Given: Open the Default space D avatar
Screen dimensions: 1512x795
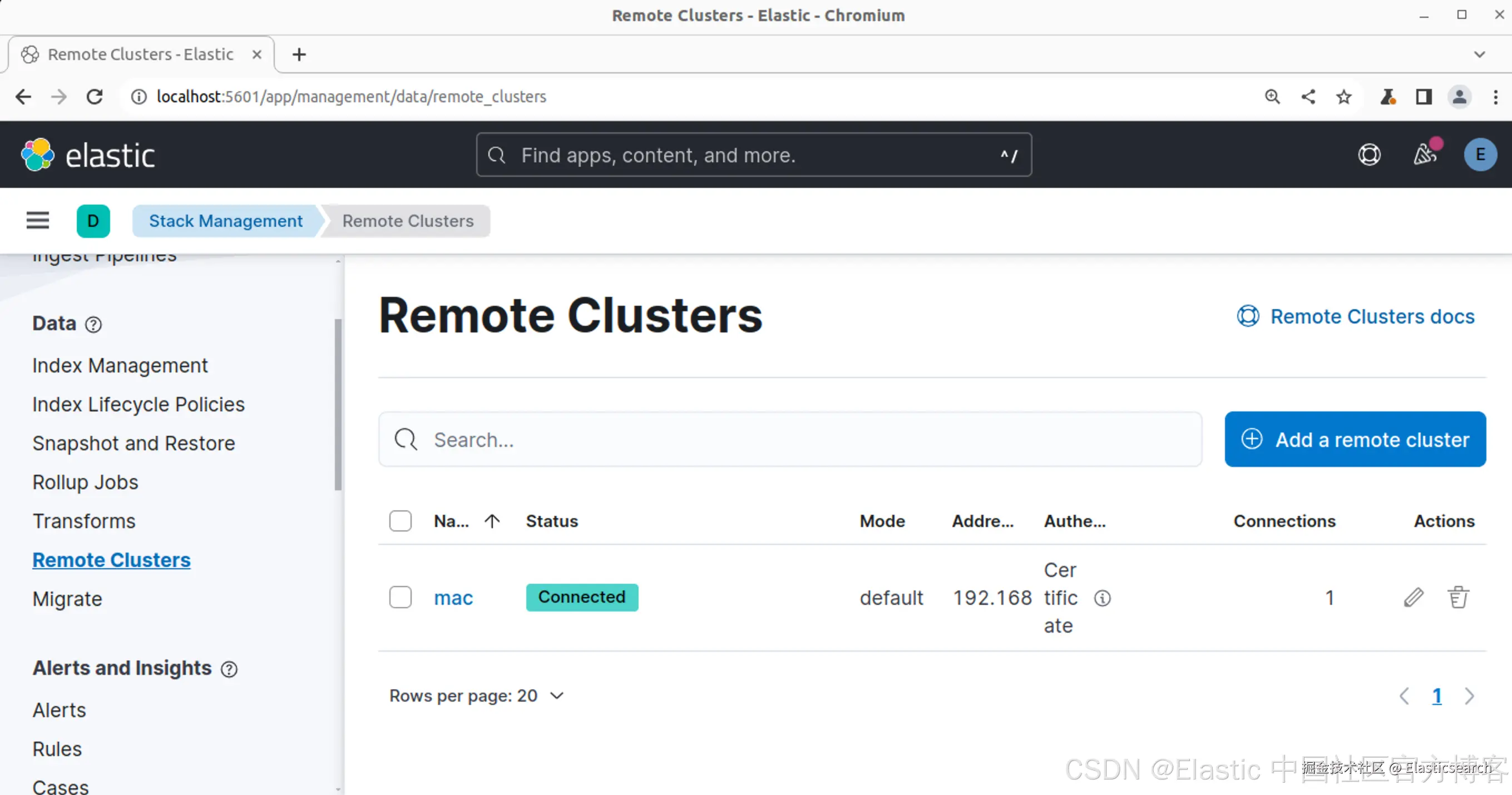Looking at the screenshot, I should 93,221.
